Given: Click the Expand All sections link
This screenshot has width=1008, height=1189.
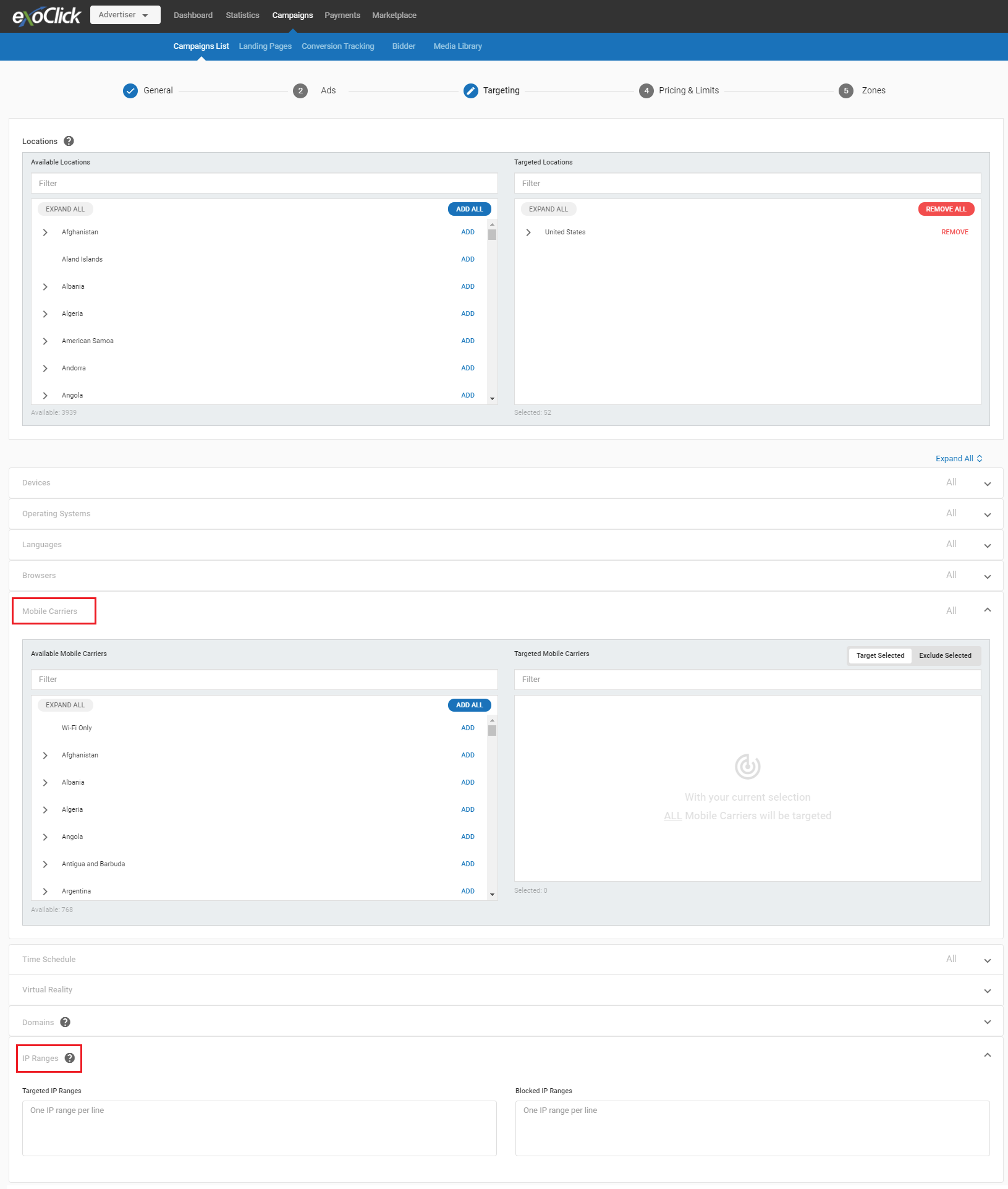Looking at the screenshot, I should point(959,458).
